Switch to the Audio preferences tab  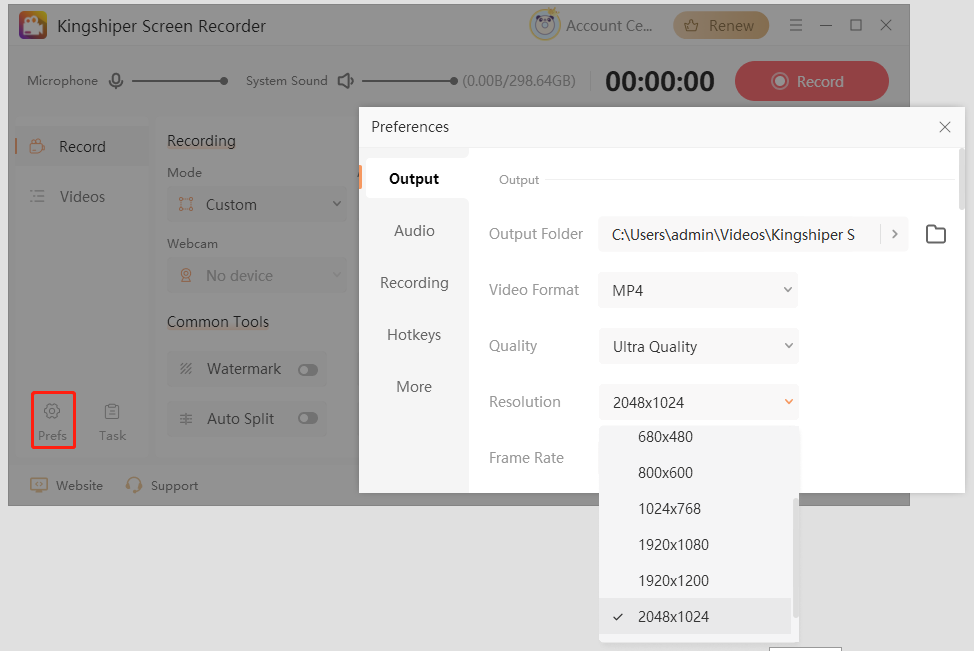pyautogui.click(x=414, y=231)
